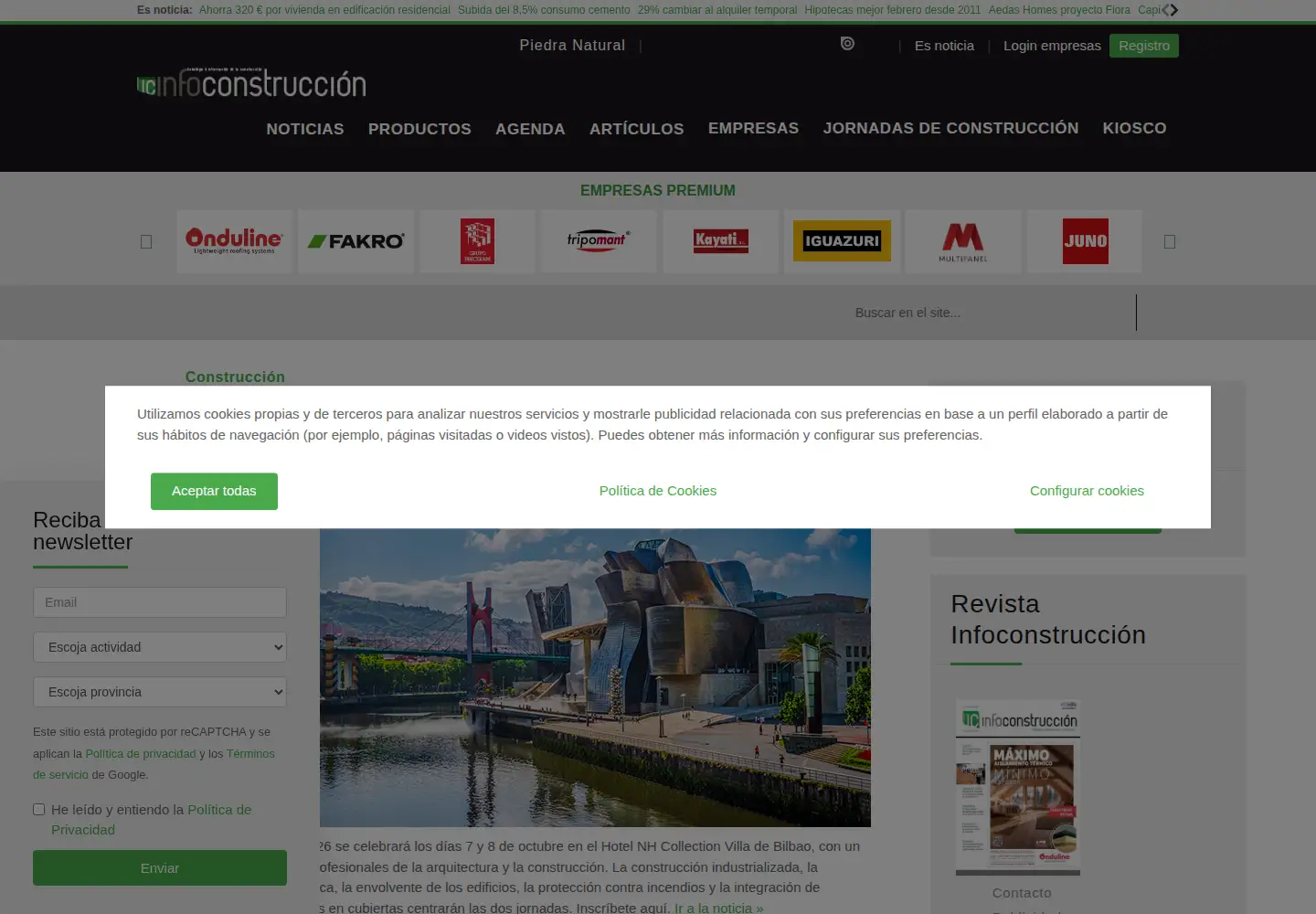Show previous premium companies in the carousel
The width and height of the screenshot is (1316, 914).
point(146,241)
